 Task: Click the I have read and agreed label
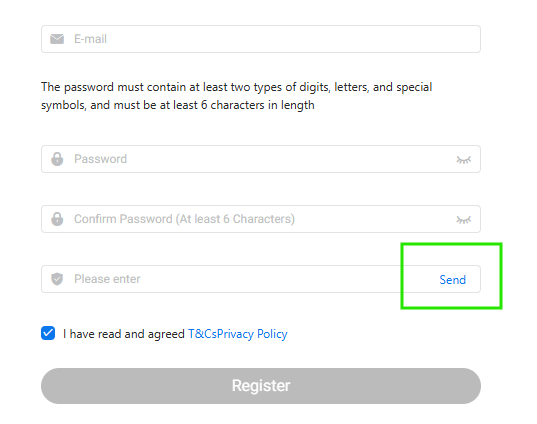[124, 334]
